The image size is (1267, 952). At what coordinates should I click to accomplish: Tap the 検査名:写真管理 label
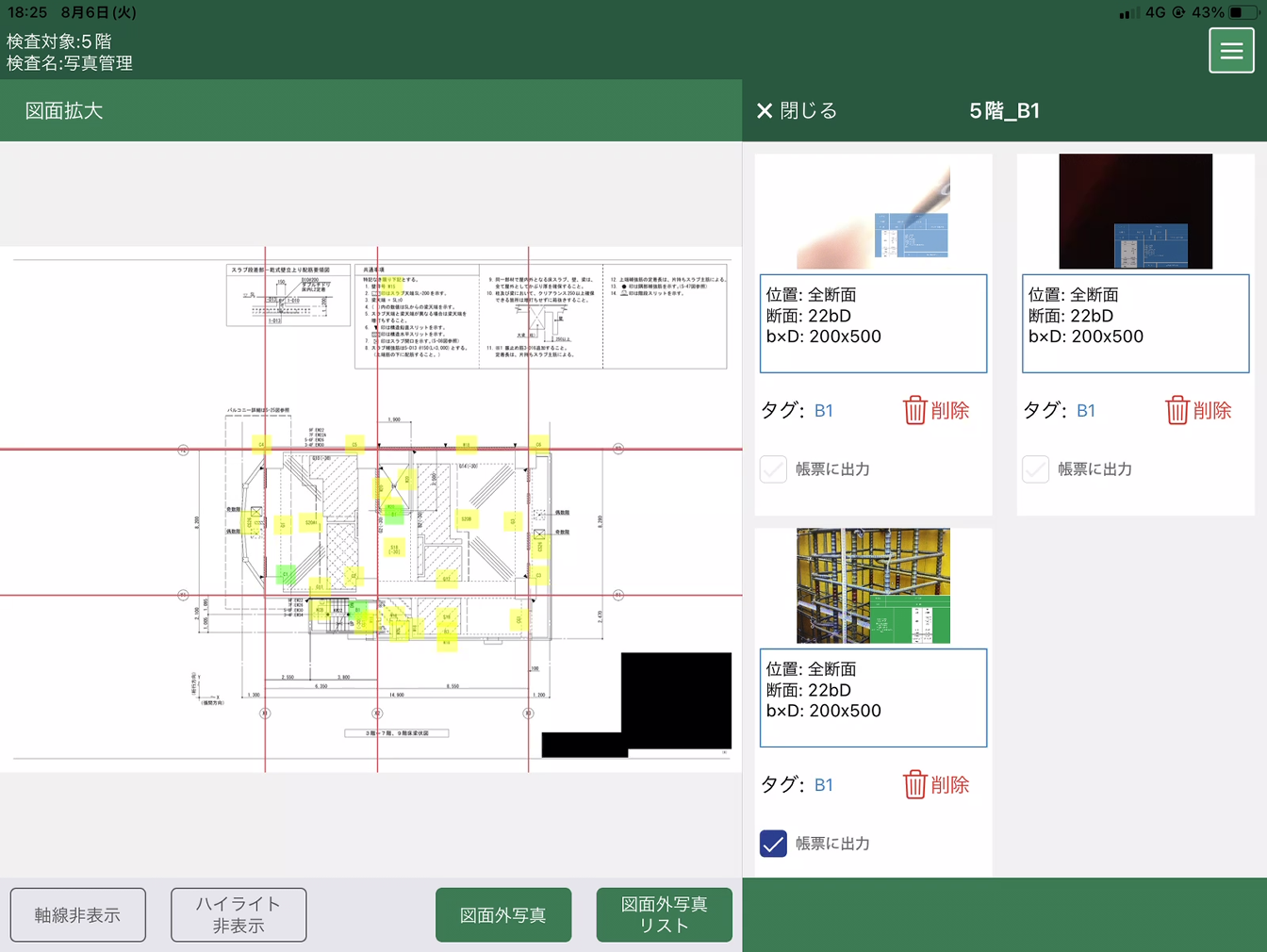(70, 63)
